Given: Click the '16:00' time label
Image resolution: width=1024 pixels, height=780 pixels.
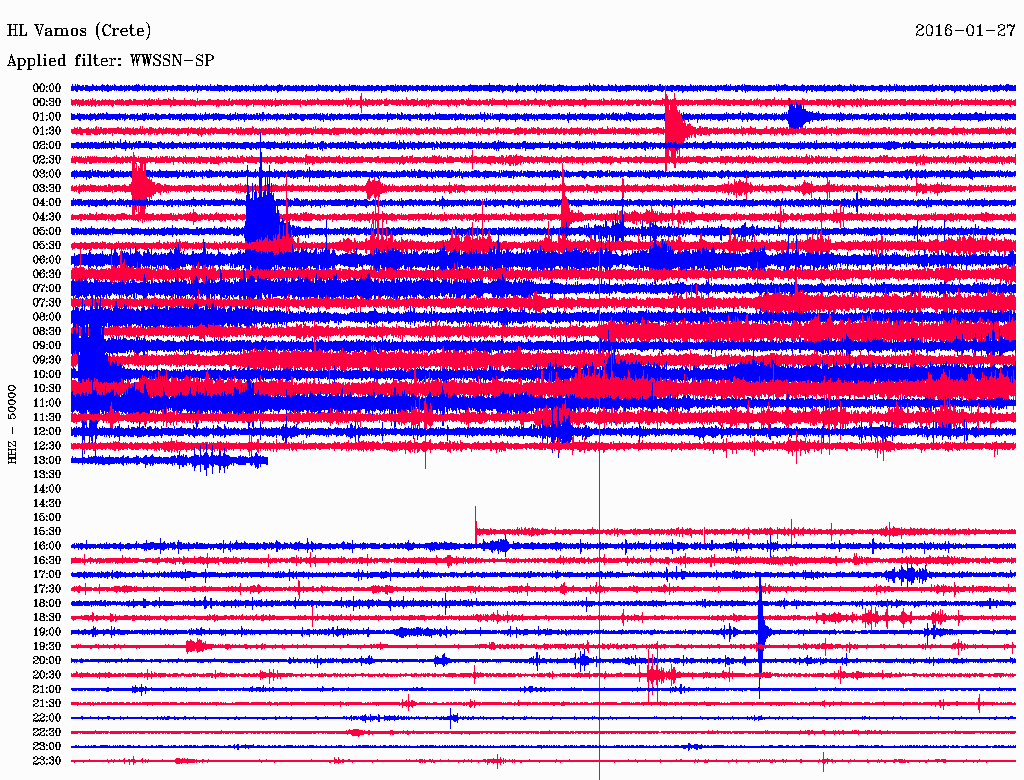Looking at the screenshot, I should click(47, 546).
